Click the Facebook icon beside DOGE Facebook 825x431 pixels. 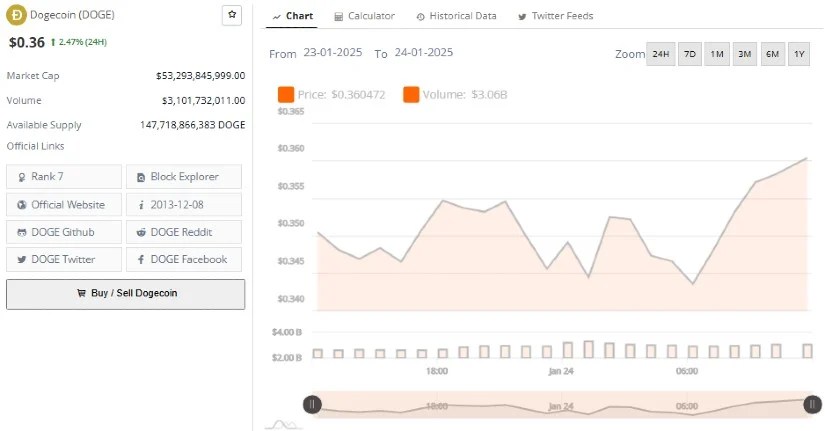(x=141, y=259)
